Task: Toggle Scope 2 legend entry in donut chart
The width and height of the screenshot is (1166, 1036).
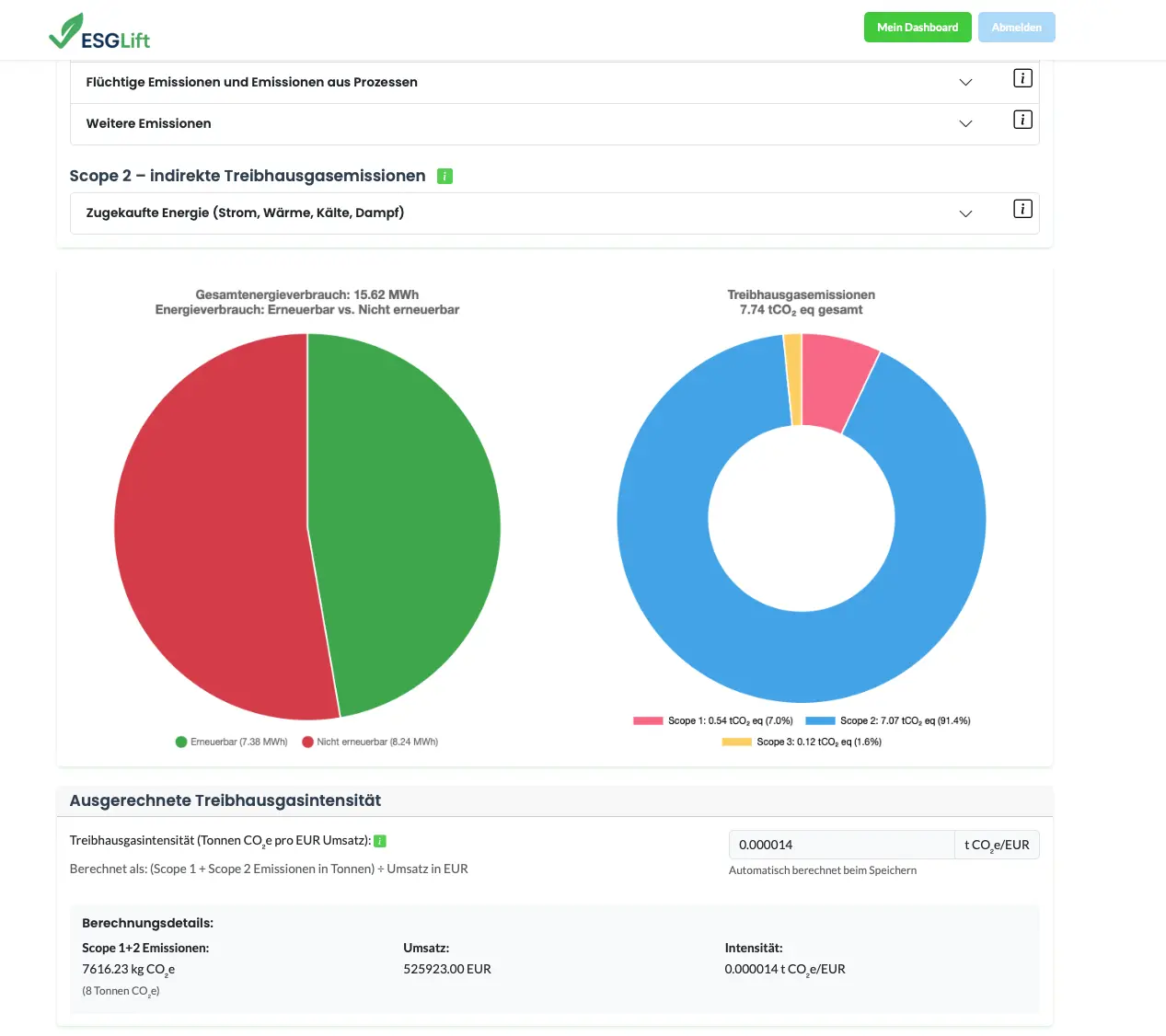Action: coord(888,720)
